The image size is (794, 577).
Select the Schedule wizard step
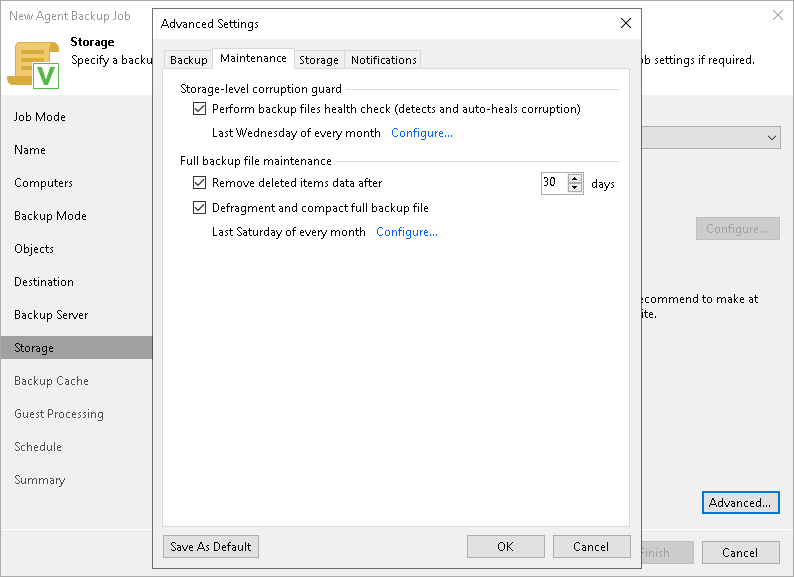(38, 447)
